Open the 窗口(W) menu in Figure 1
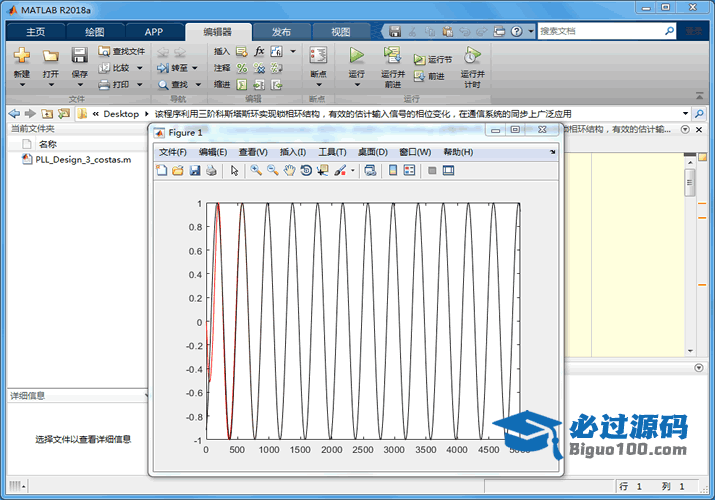Viewport: 715px width, 500px height. (415, 152)
